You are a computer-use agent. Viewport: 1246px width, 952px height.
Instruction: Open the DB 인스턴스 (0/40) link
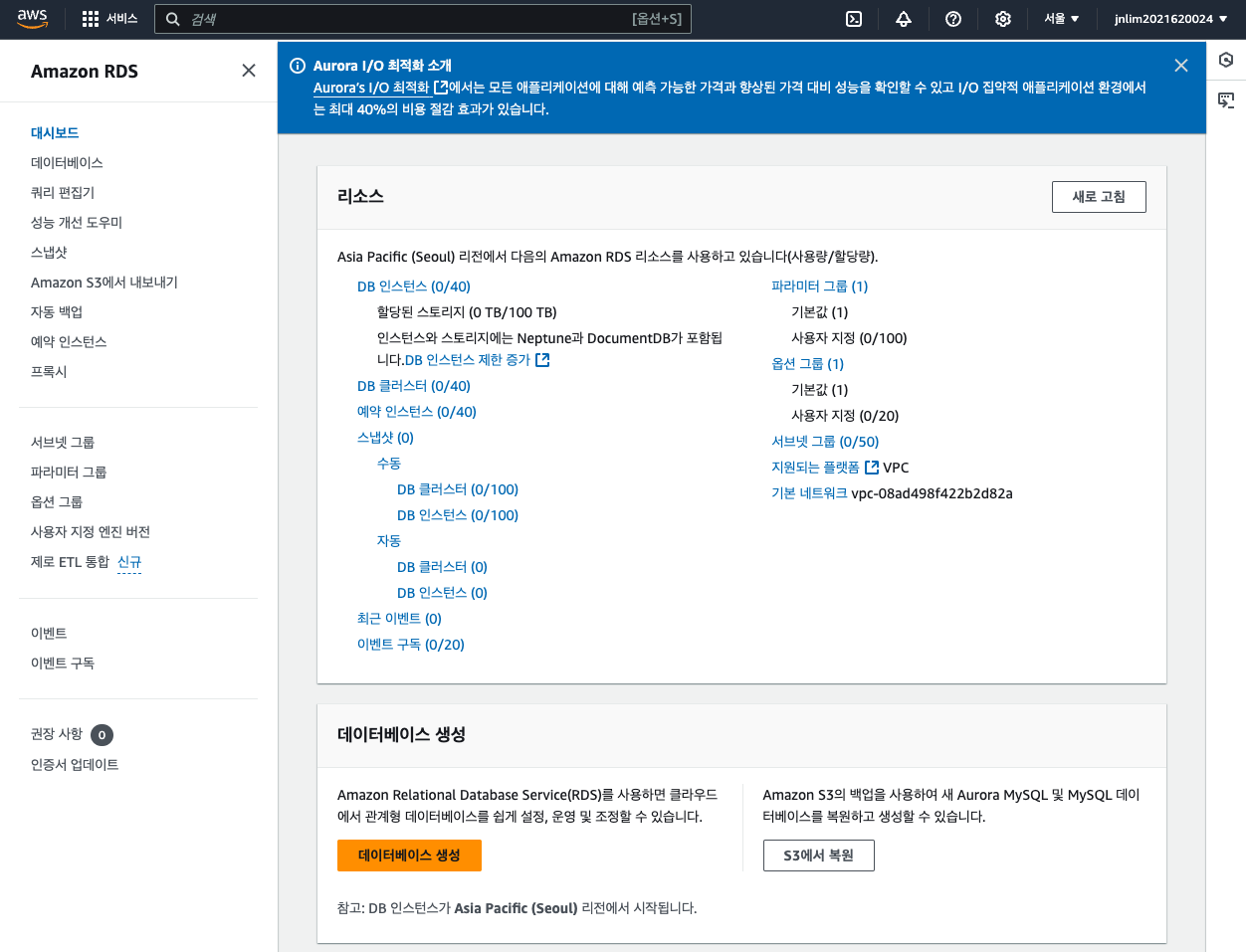(414, 286)
